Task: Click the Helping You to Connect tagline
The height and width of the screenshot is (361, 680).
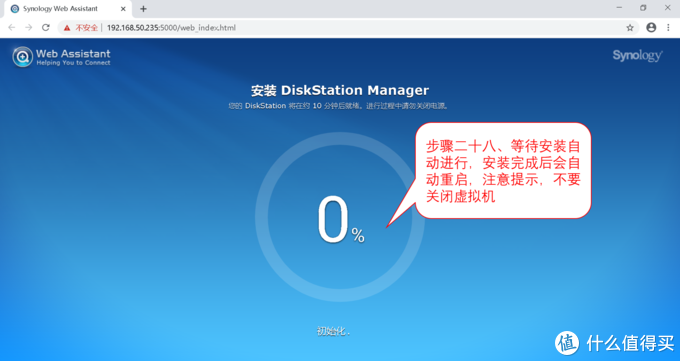Action: point(73,63)
